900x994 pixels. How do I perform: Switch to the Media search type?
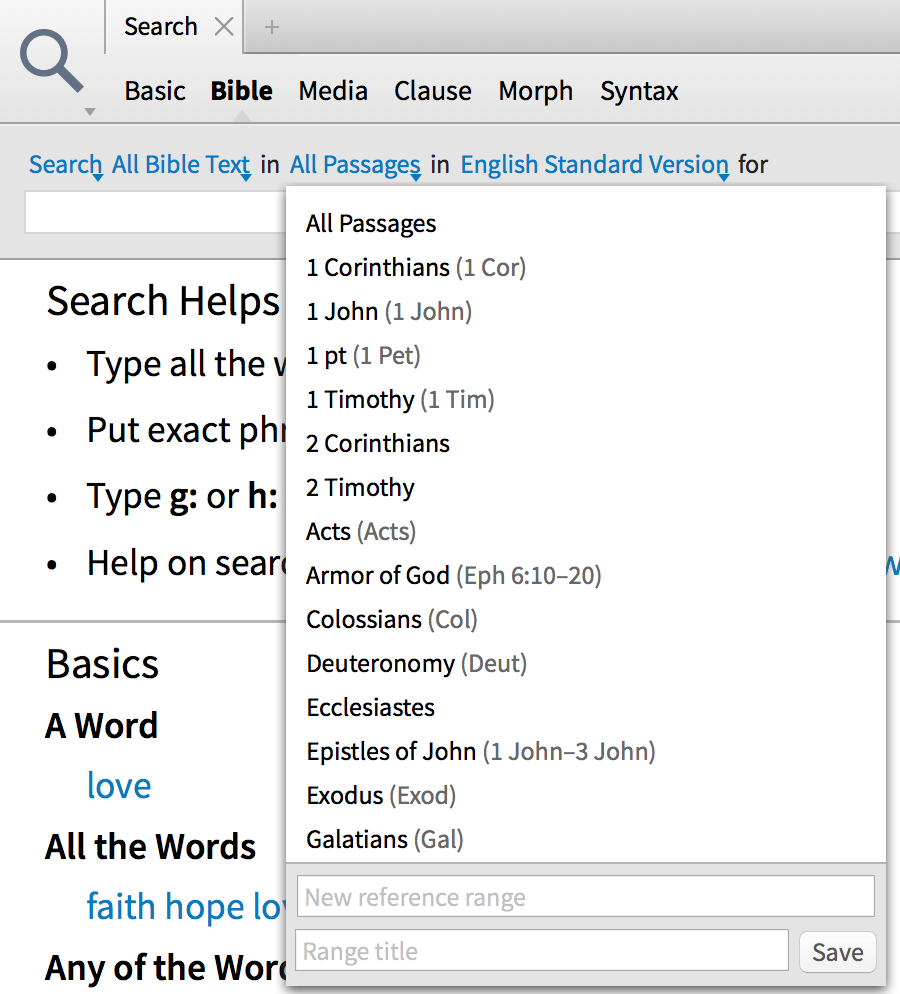click(x=333, y=91)
